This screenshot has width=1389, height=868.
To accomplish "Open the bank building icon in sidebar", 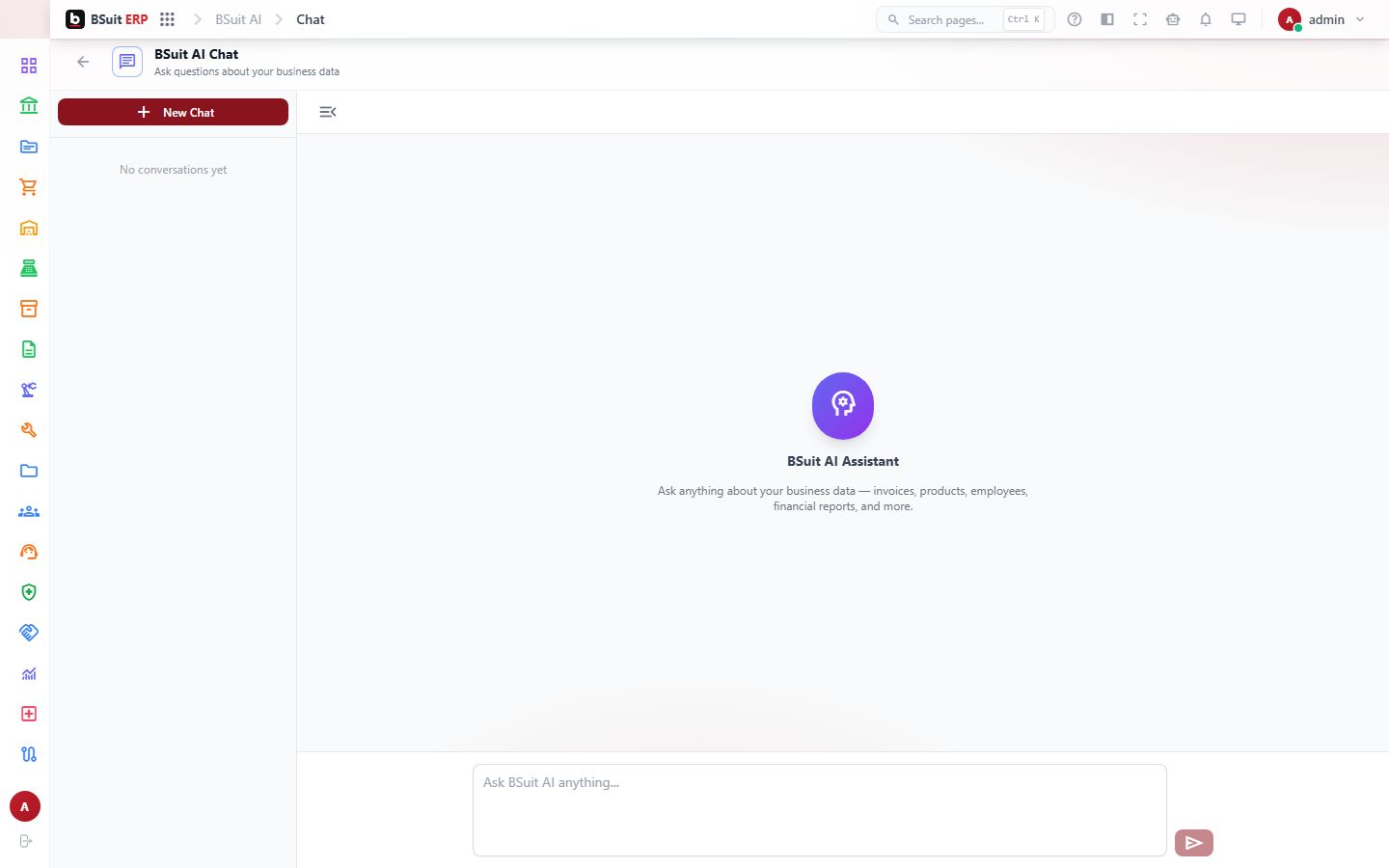I will tap(29, 106).
